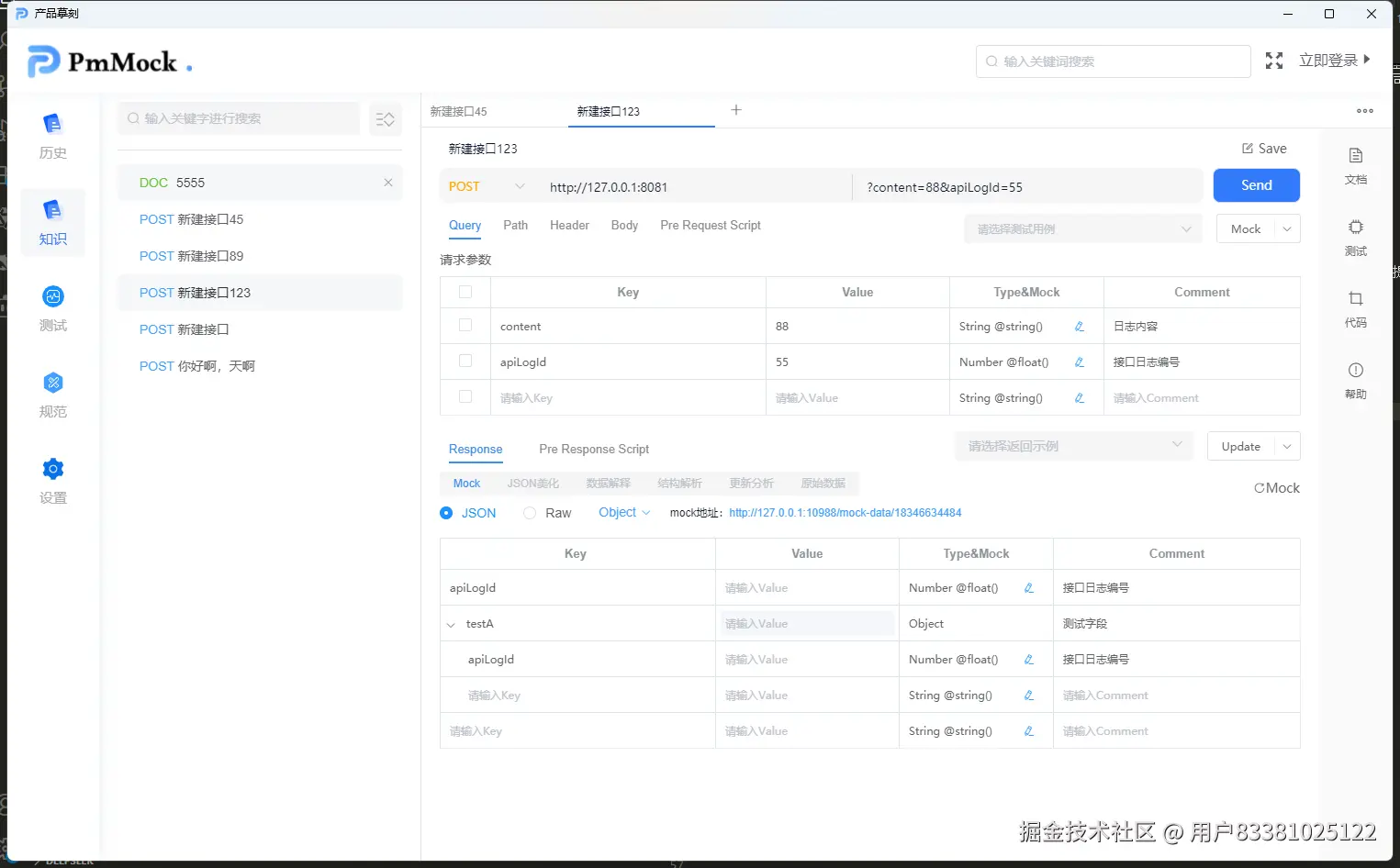Open the 代码 code panel on the right
This screenshot has width=1400, height=868.
point(1356,308)
